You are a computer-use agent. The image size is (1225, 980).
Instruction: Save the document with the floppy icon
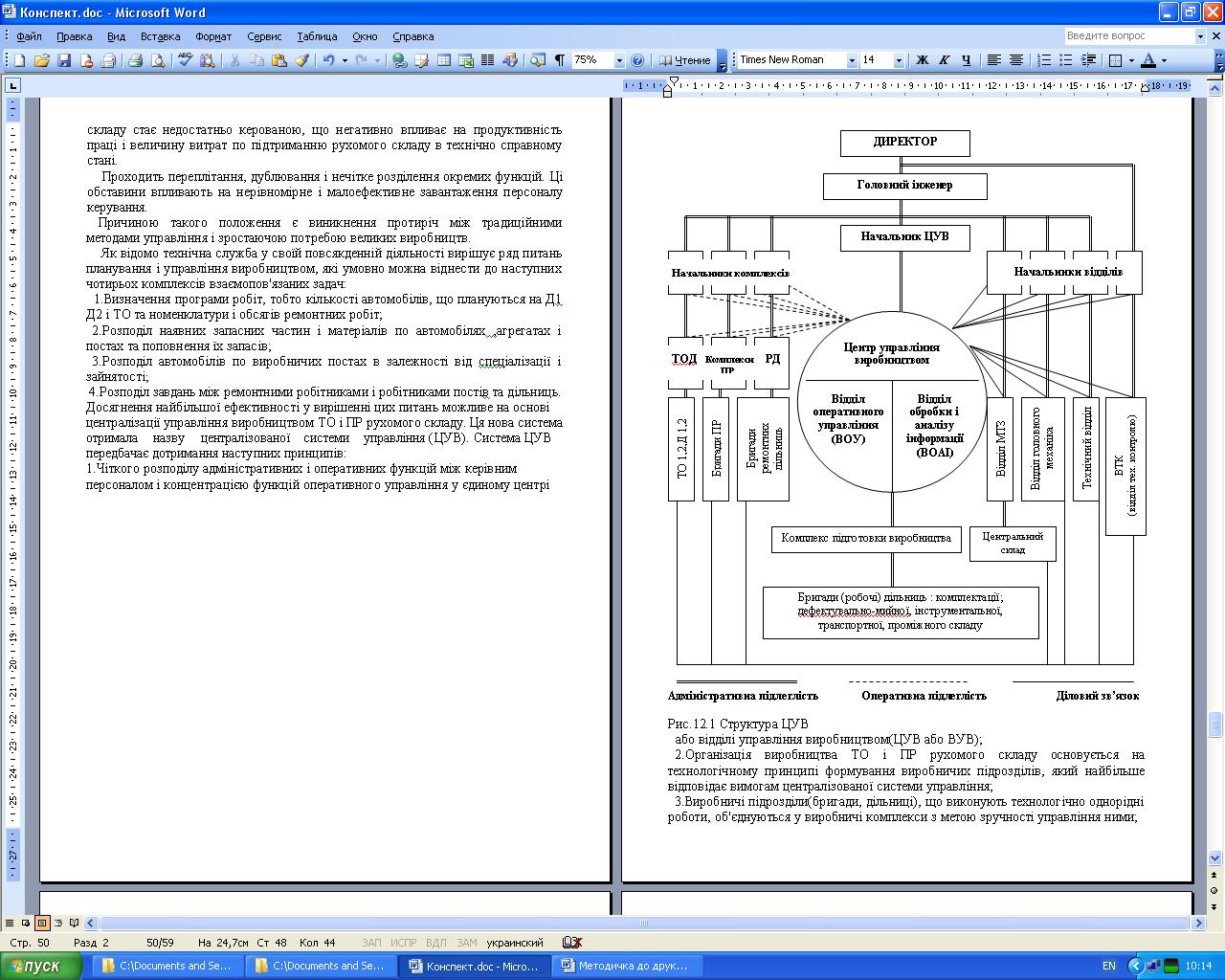(64, 60)
